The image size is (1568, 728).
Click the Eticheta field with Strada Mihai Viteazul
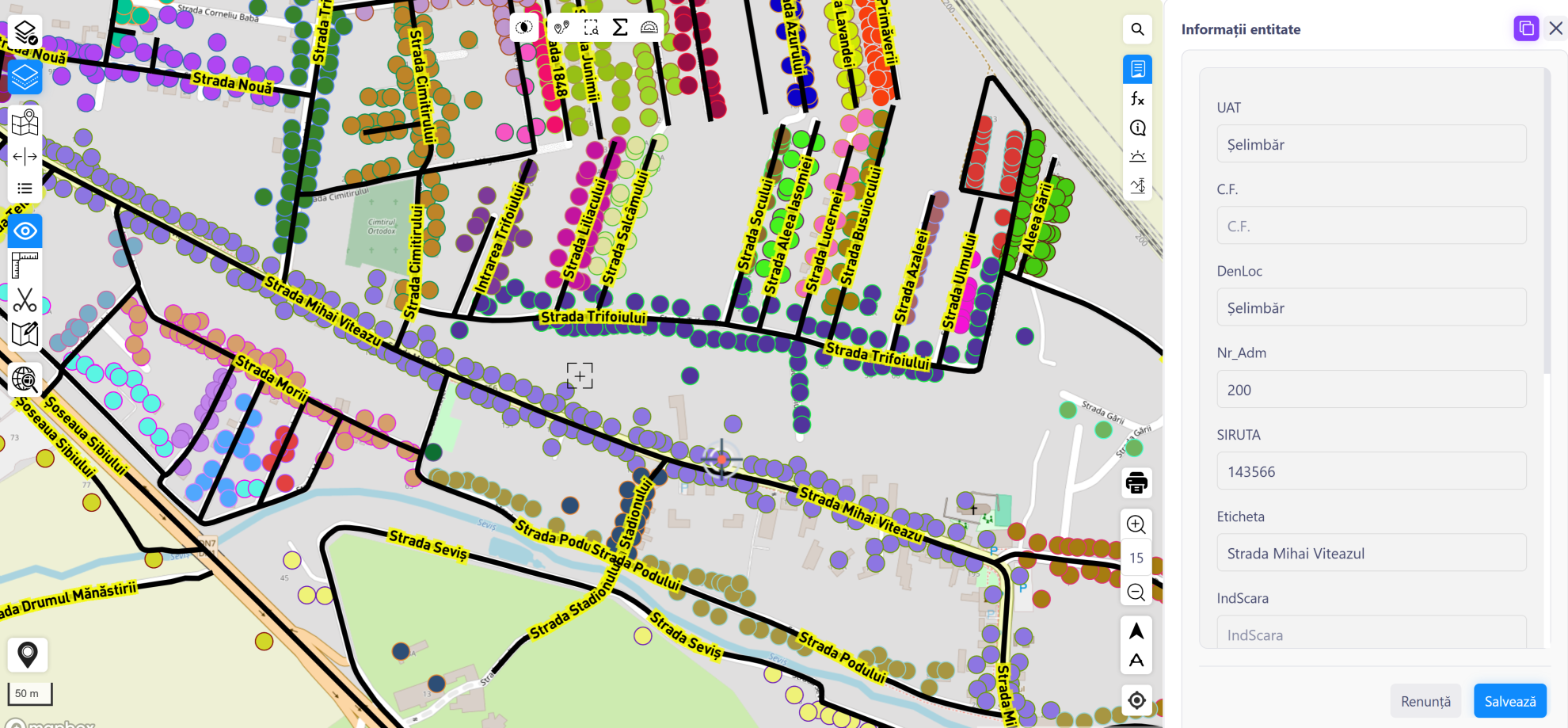(1371, 553)
